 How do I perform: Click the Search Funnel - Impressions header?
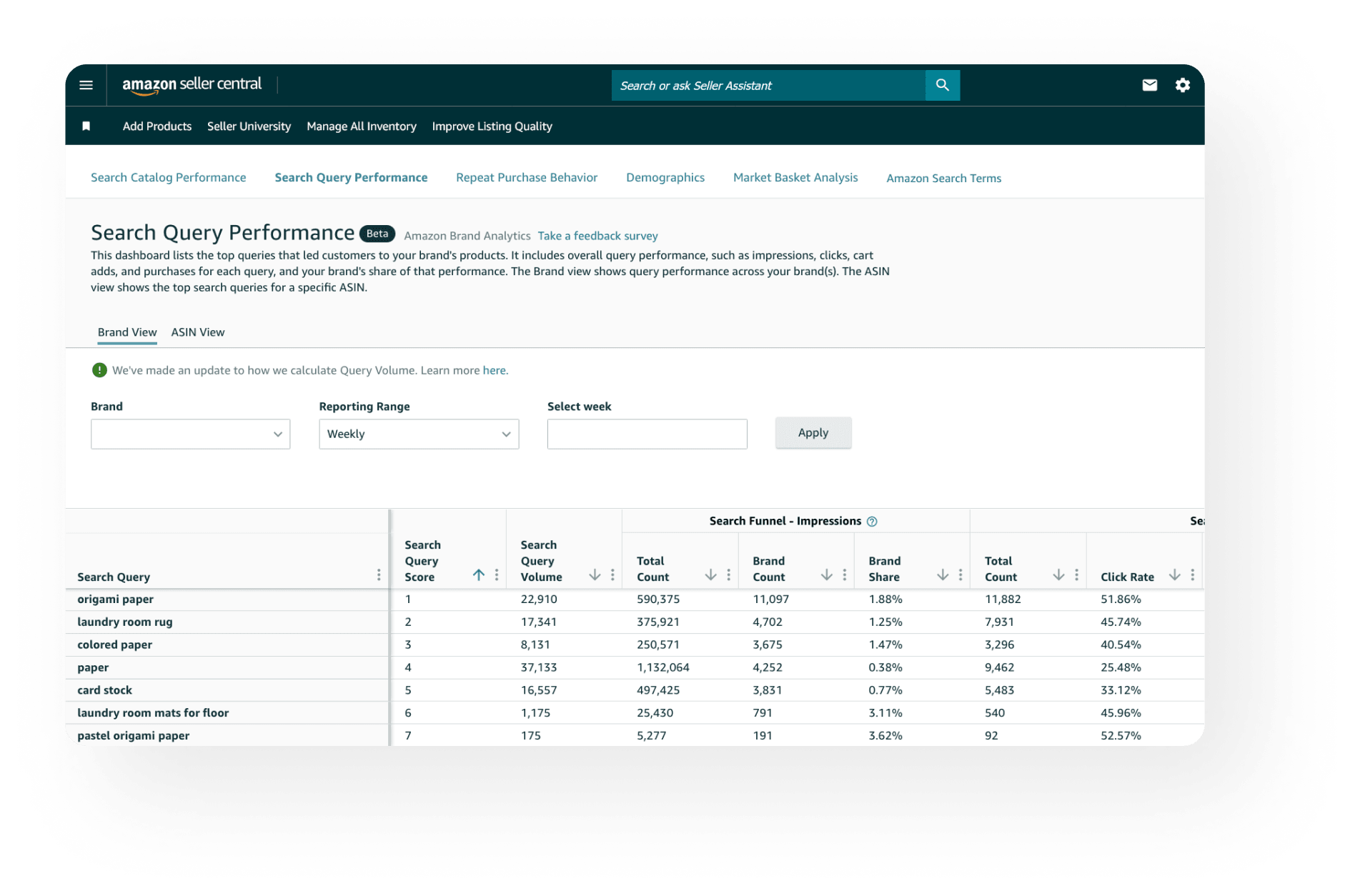tap(785, 521)
